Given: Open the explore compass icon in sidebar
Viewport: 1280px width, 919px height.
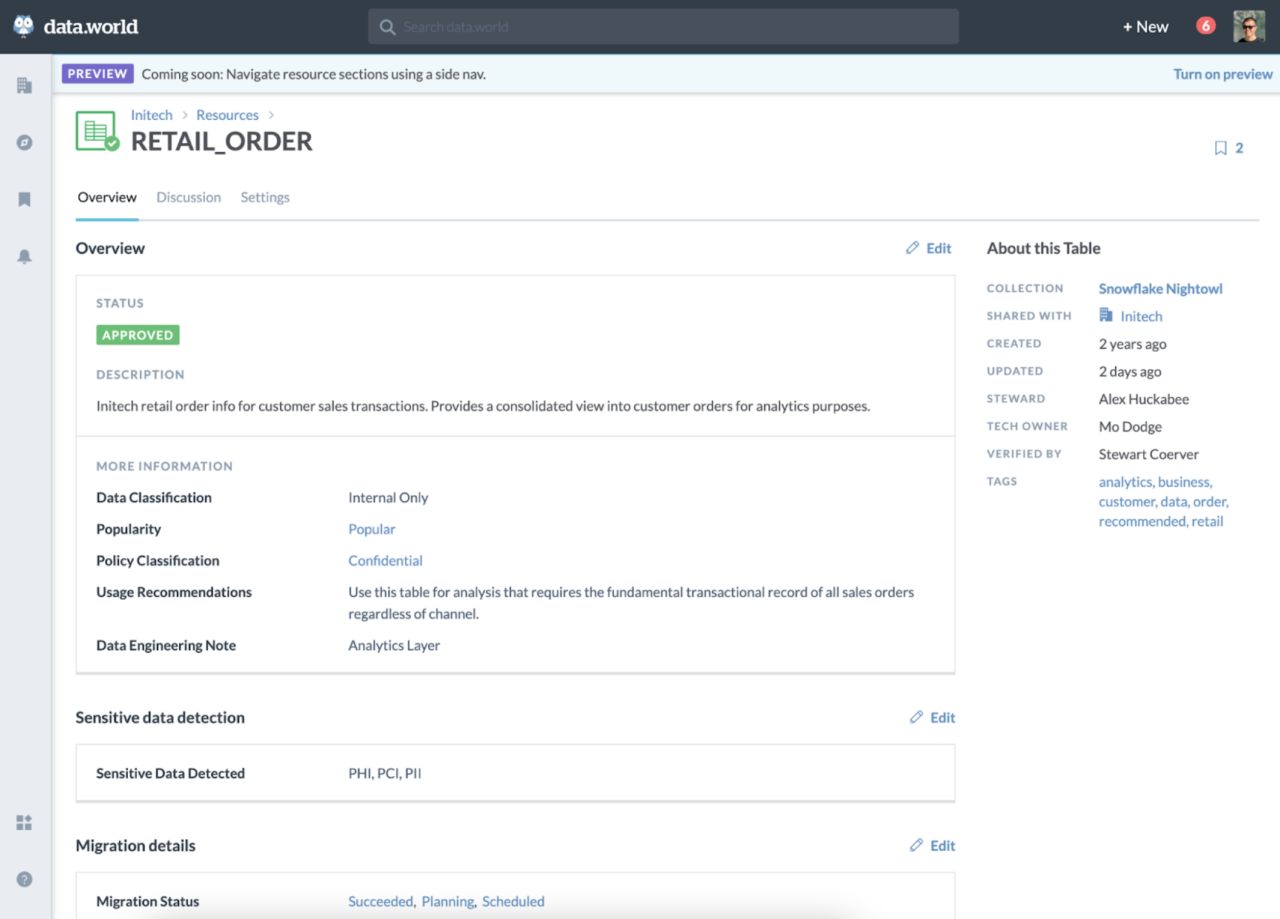Looking at the screenshot, I should [25, 143].
